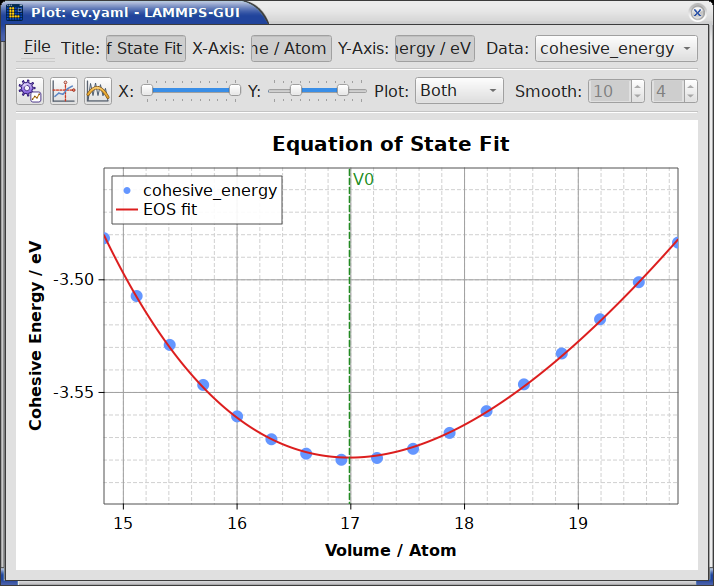Expand the Data cohesive_energy dropdown
This screenshot has height=586, width=714.
pyautogui.click(x=616, y=48)
